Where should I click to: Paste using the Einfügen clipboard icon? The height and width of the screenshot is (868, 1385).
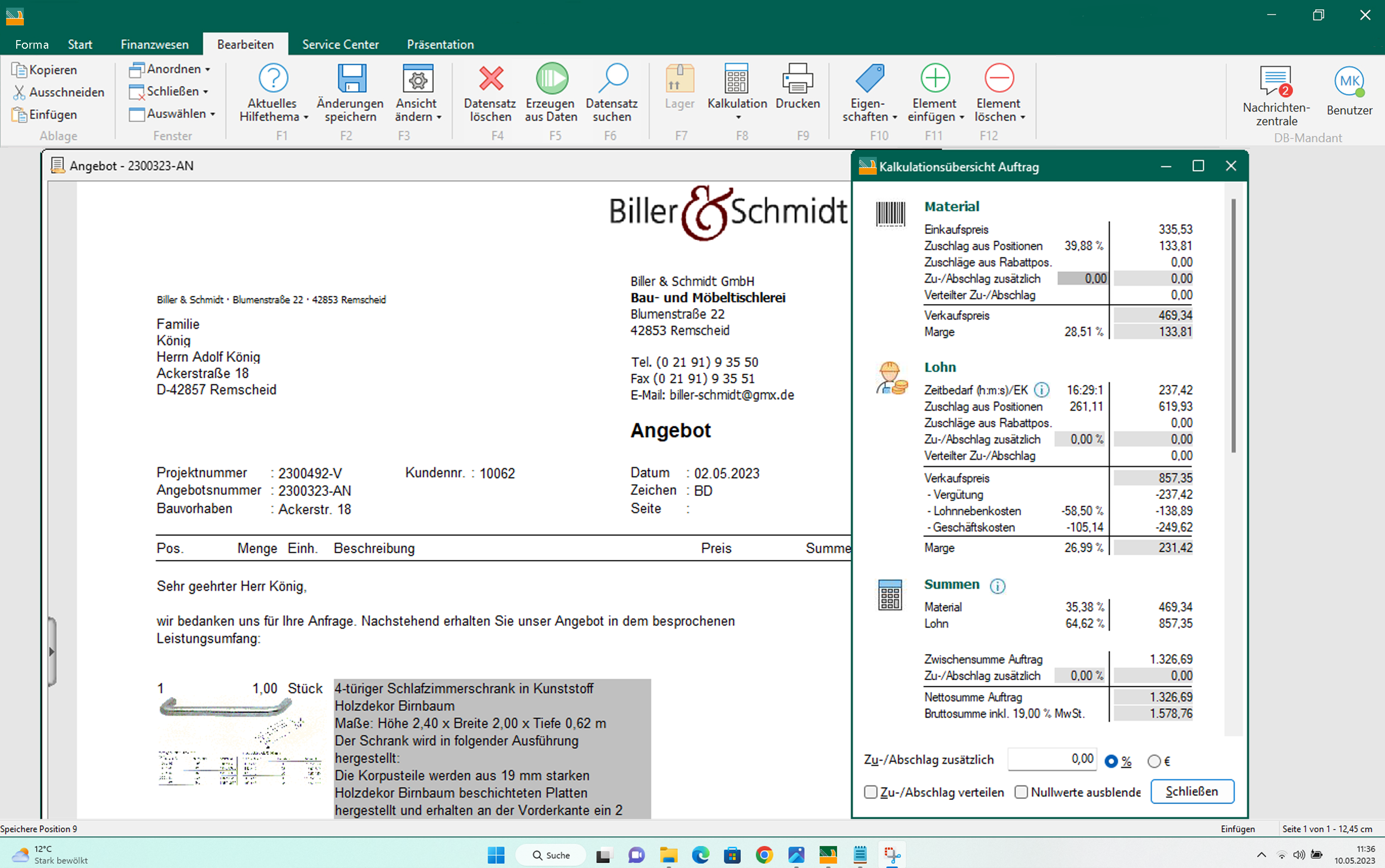click(x=19, y=114)
